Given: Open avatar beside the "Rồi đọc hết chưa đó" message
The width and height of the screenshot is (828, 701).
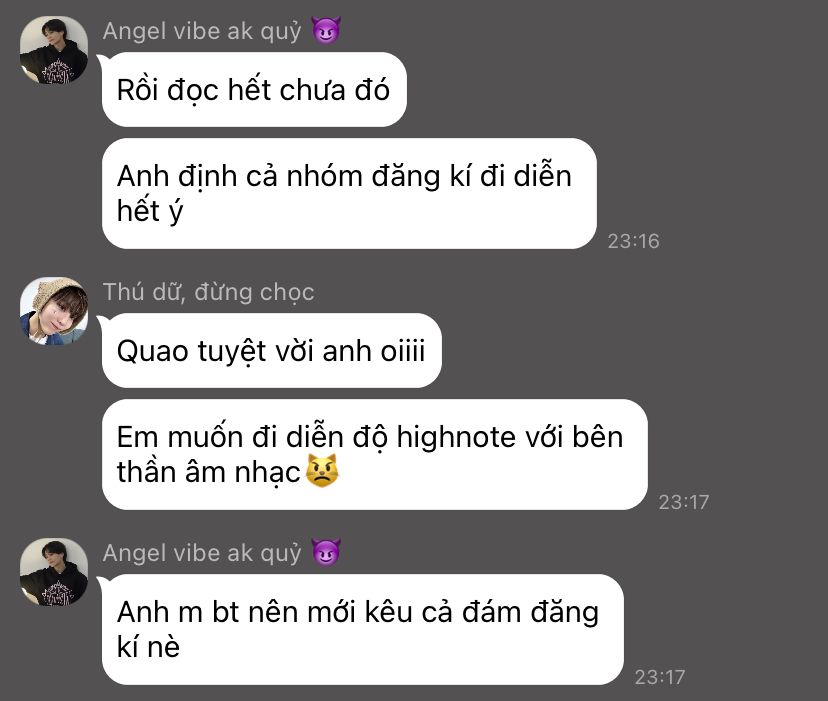Looking at the screenshot, I should (54, 50).
